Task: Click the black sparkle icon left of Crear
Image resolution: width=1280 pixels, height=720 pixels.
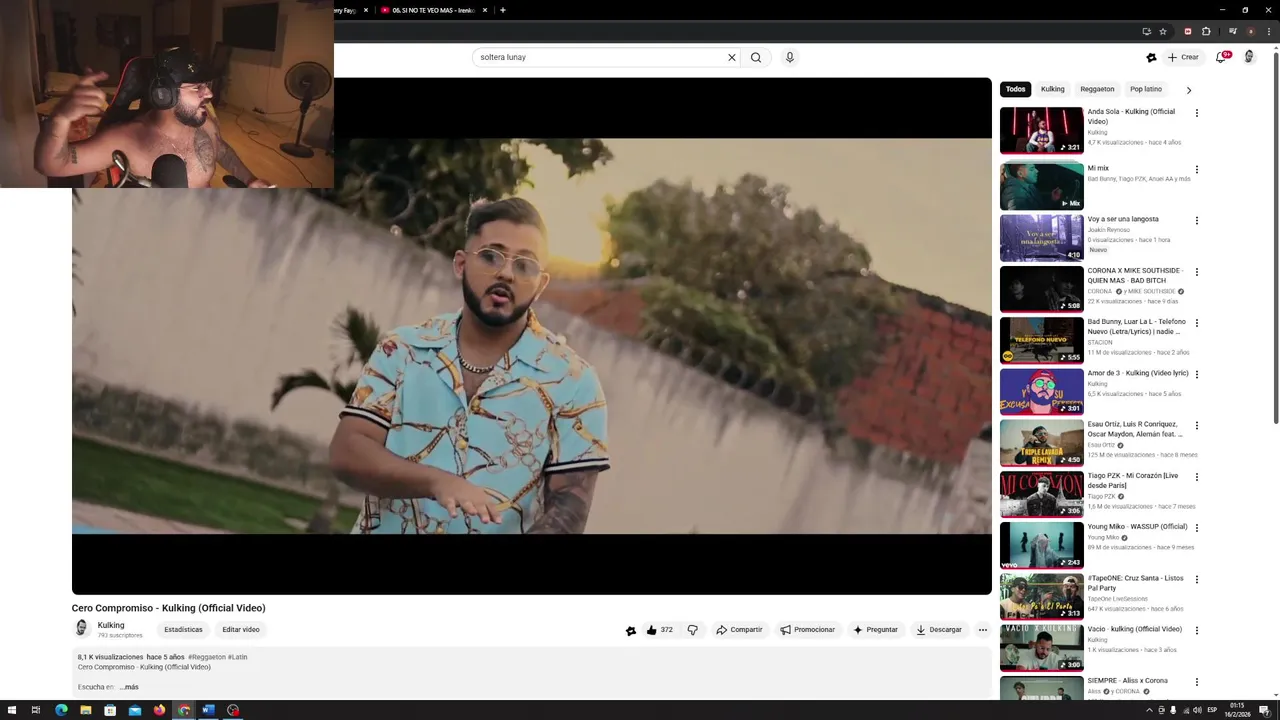Action: click(x=1151, y=57)
